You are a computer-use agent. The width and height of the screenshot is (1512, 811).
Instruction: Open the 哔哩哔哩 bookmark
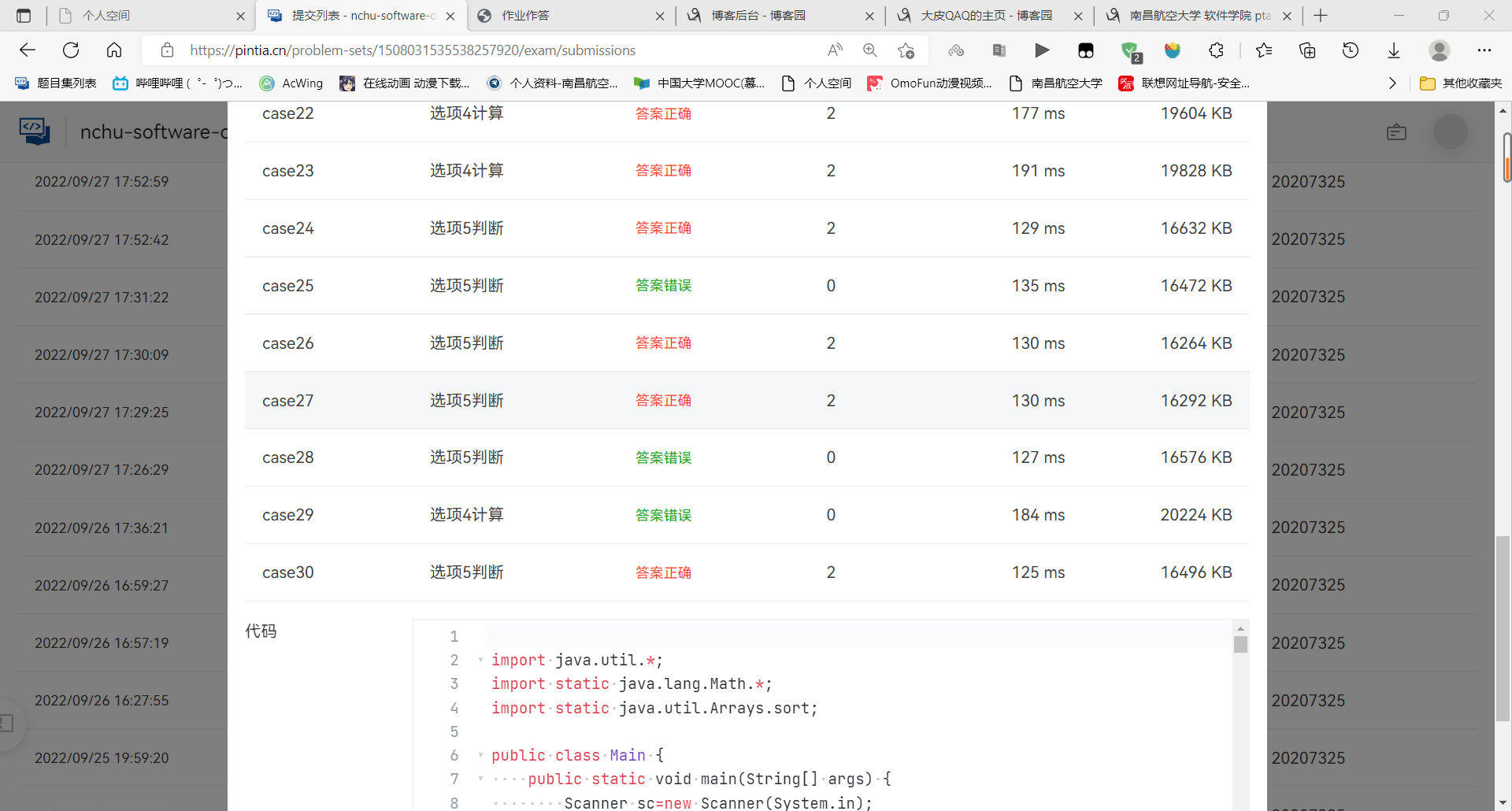point(177,83)
